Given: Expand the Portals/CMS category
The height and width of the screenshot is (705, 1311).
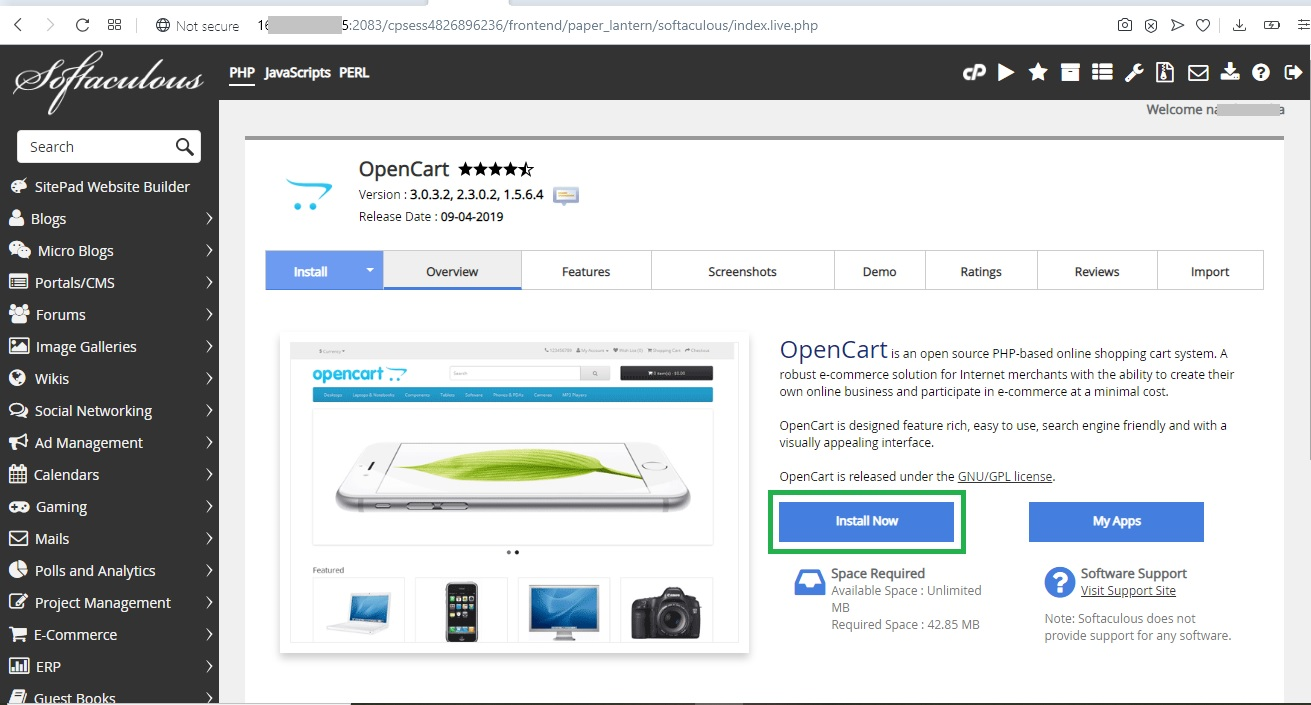Looking at the screenshot, I should [x=209, y=282].
